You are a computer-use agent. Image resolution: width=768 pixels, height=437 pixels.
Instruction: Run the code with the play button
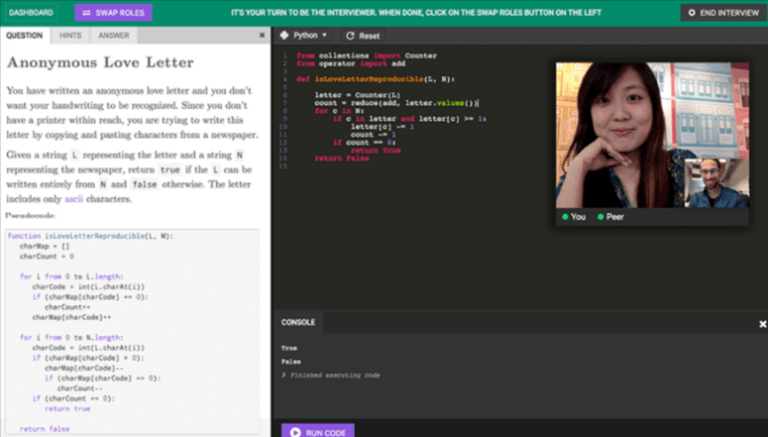(x=318, y=432)
